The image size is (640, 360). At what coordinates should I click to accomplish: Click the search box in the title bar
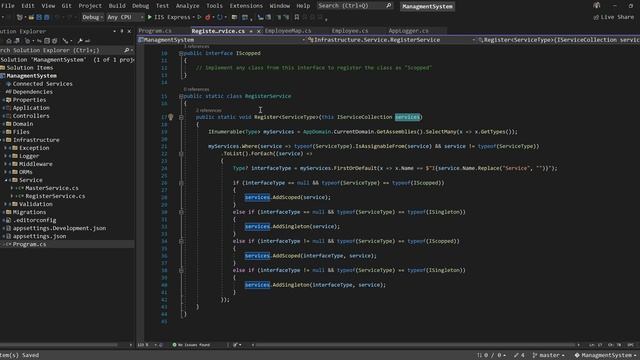[355, 6]
